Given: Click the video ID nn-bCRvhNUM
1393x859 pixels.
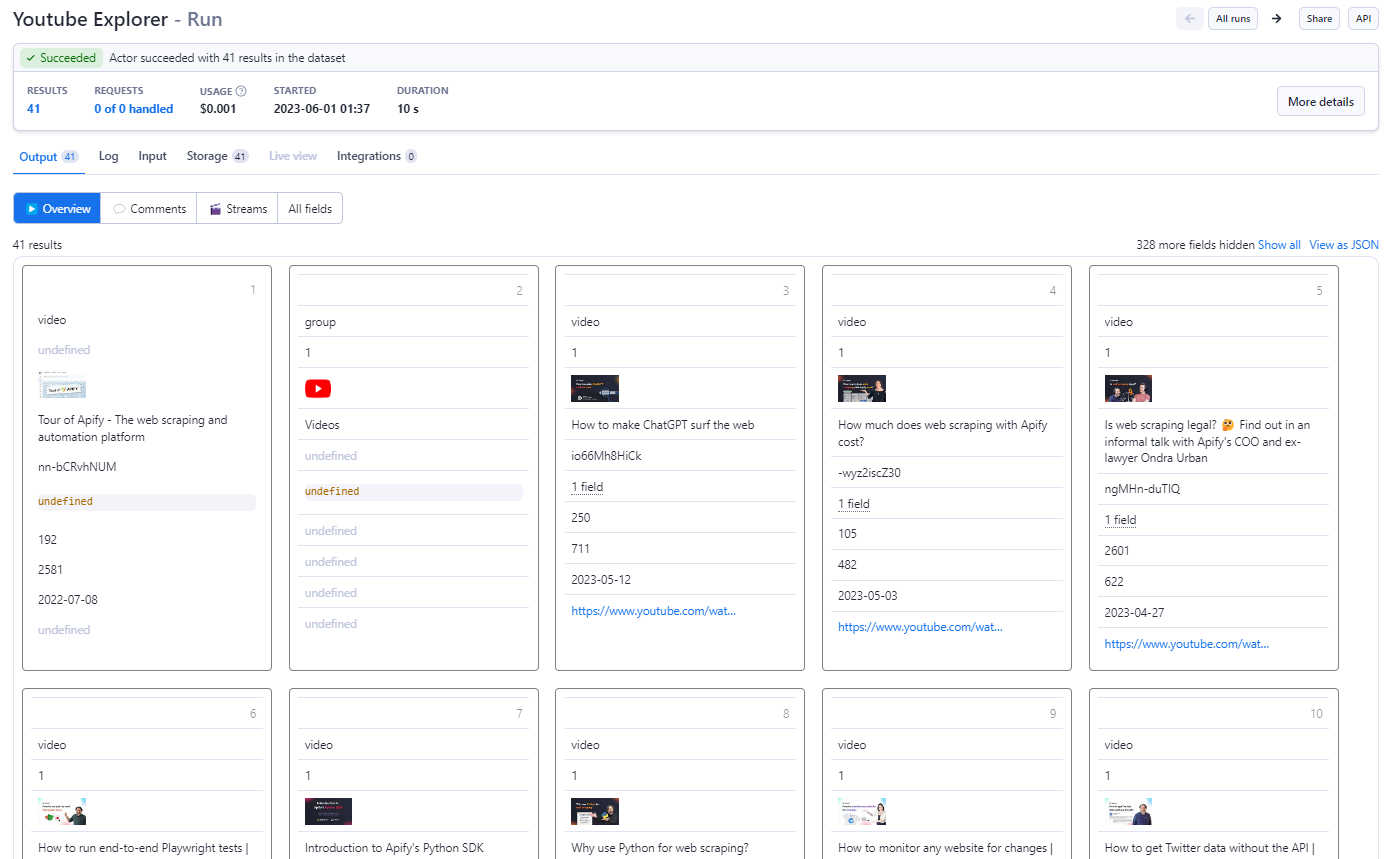Looking at the screenshot, I should (x=77, y=467).
